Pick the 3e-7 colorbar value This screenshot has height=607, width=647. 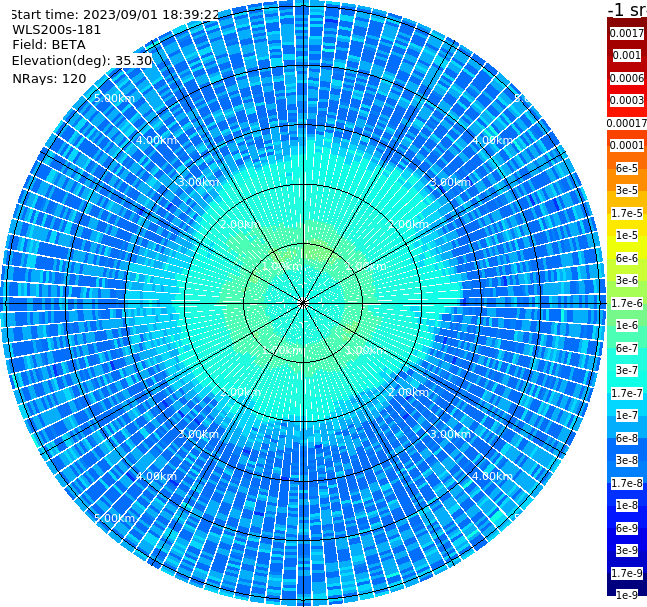point(627,370)
